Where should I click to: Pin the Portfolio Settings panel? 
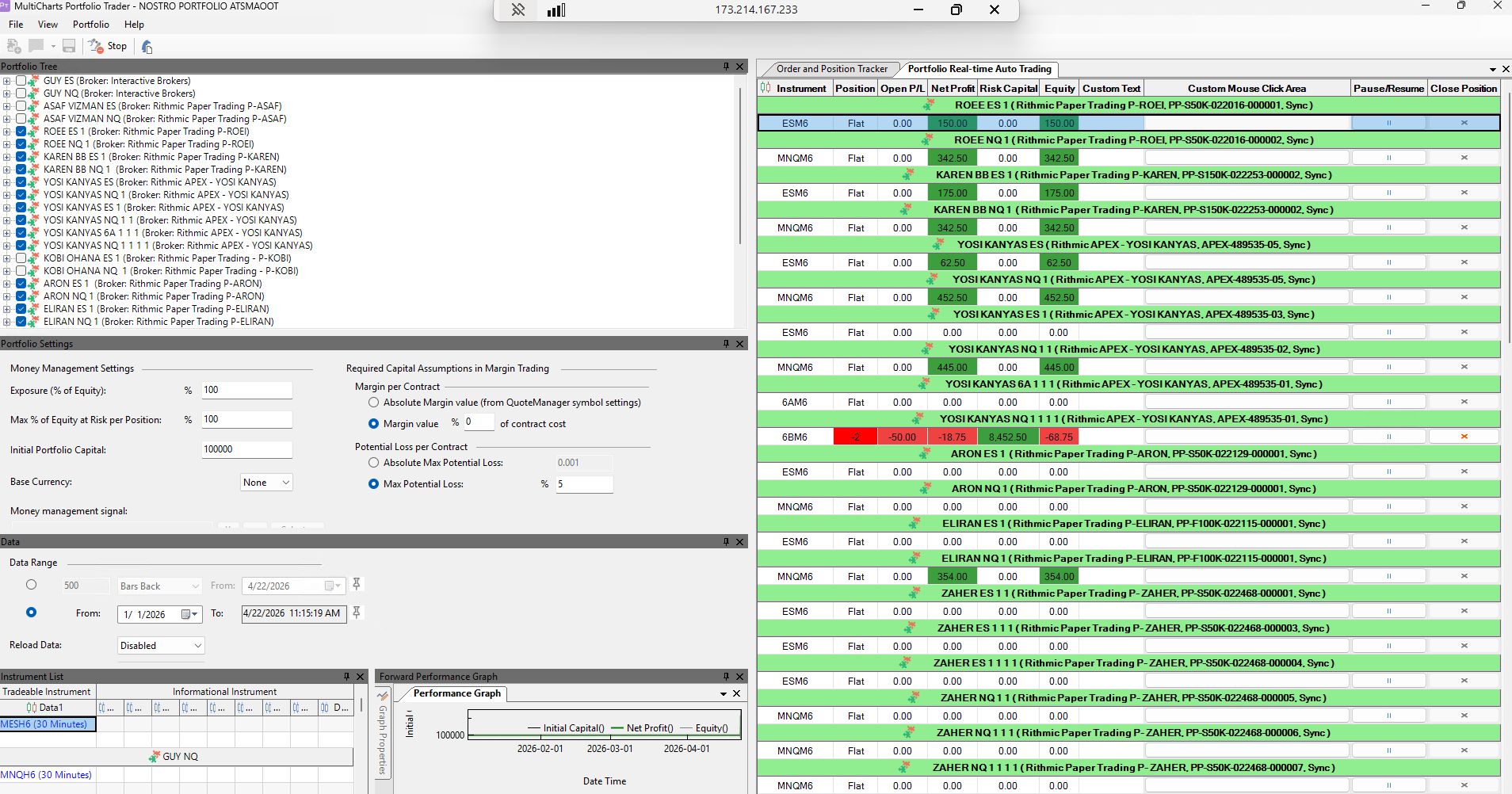coord(726,344)
